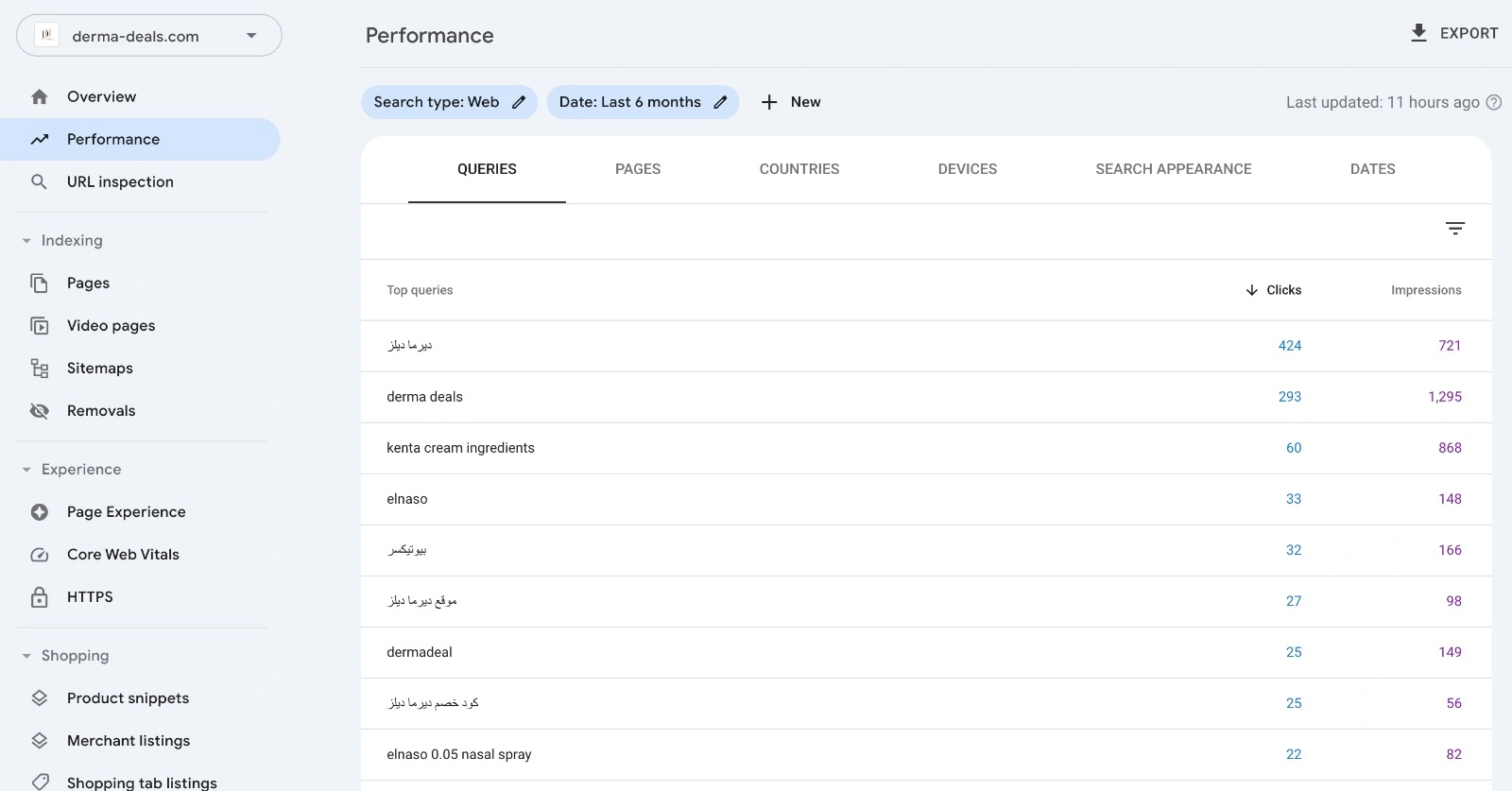1512x791 pixels.
Task: Collapse the Shopping section
Action: pyautogui.click(x=26, y=655)
